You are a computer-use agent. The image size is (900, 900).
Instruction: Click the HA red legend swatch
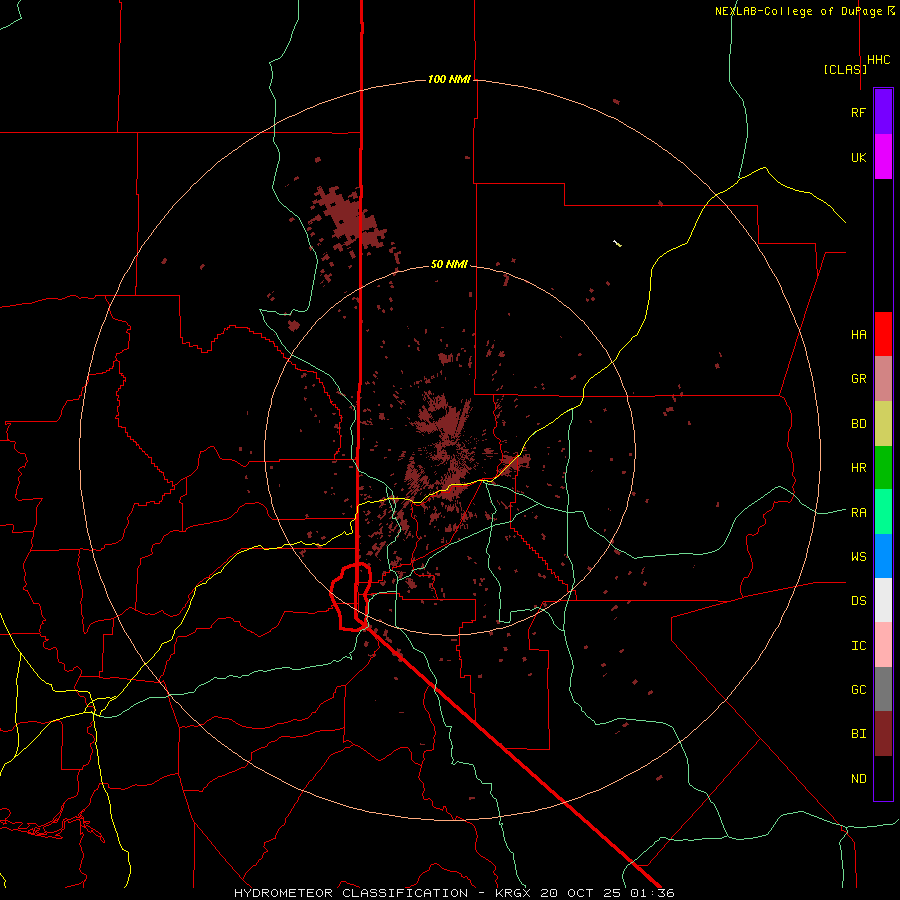coord(883,334)
